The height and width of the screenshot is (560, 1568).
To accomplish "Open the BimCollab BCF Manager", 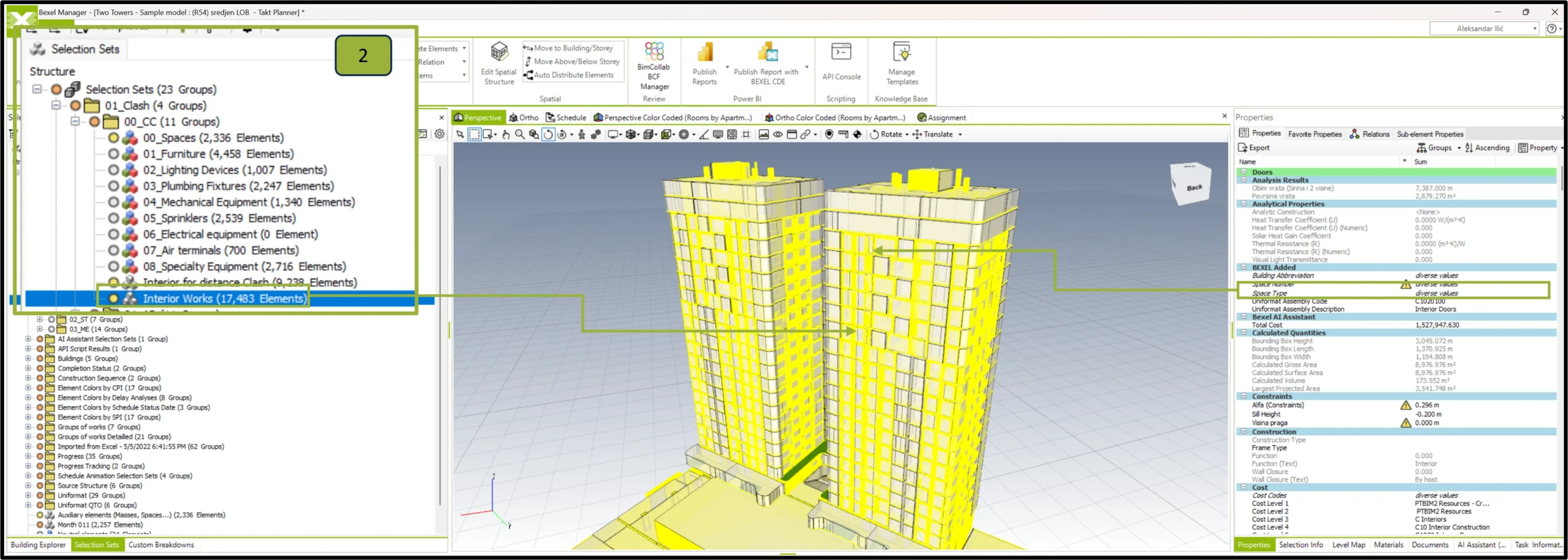I will click(x=654, y=66).
